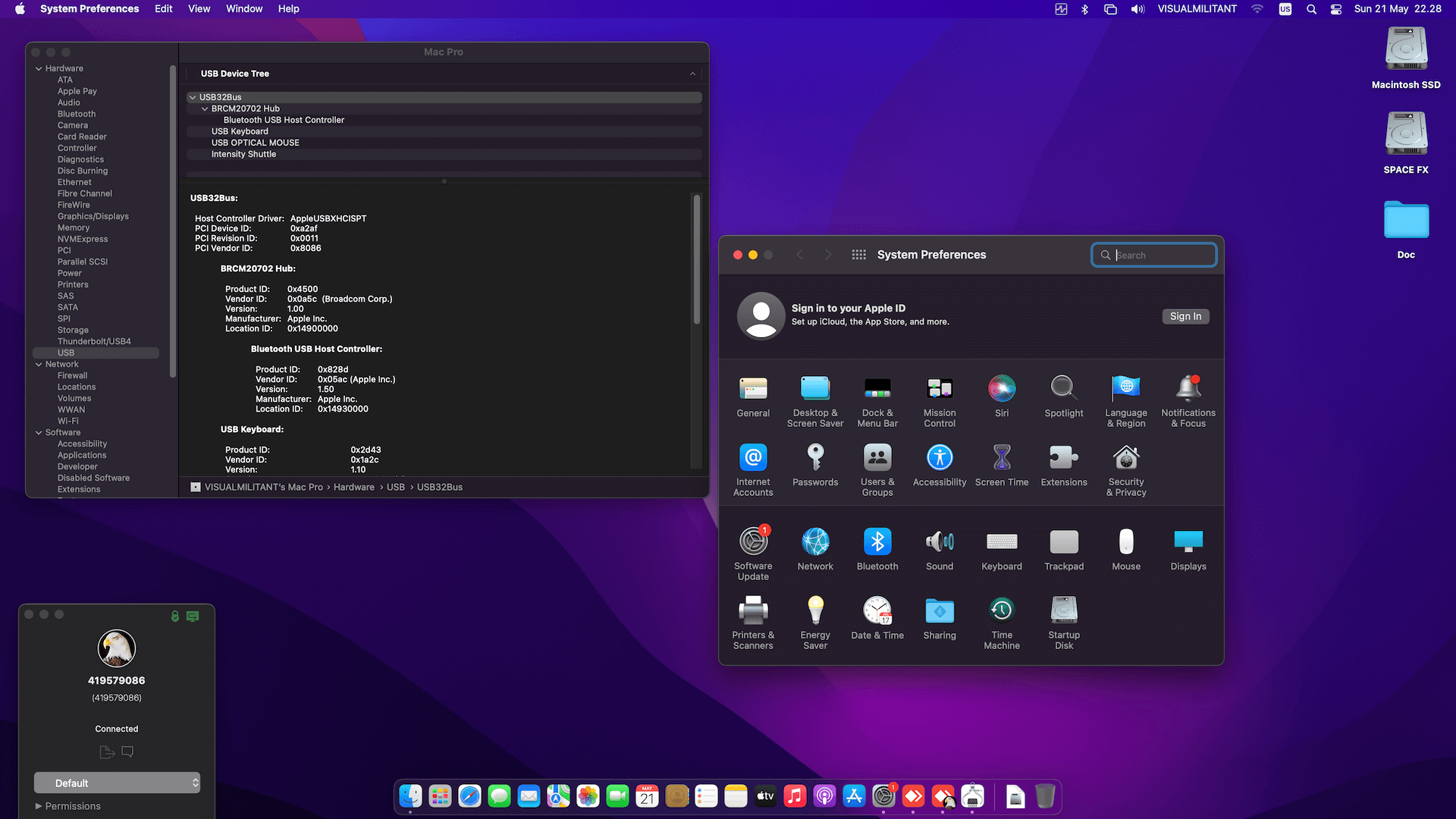This screenshot has width=1456, height=819.
Task: Open Startup Disk preferences
Action: click(1064, 623)
